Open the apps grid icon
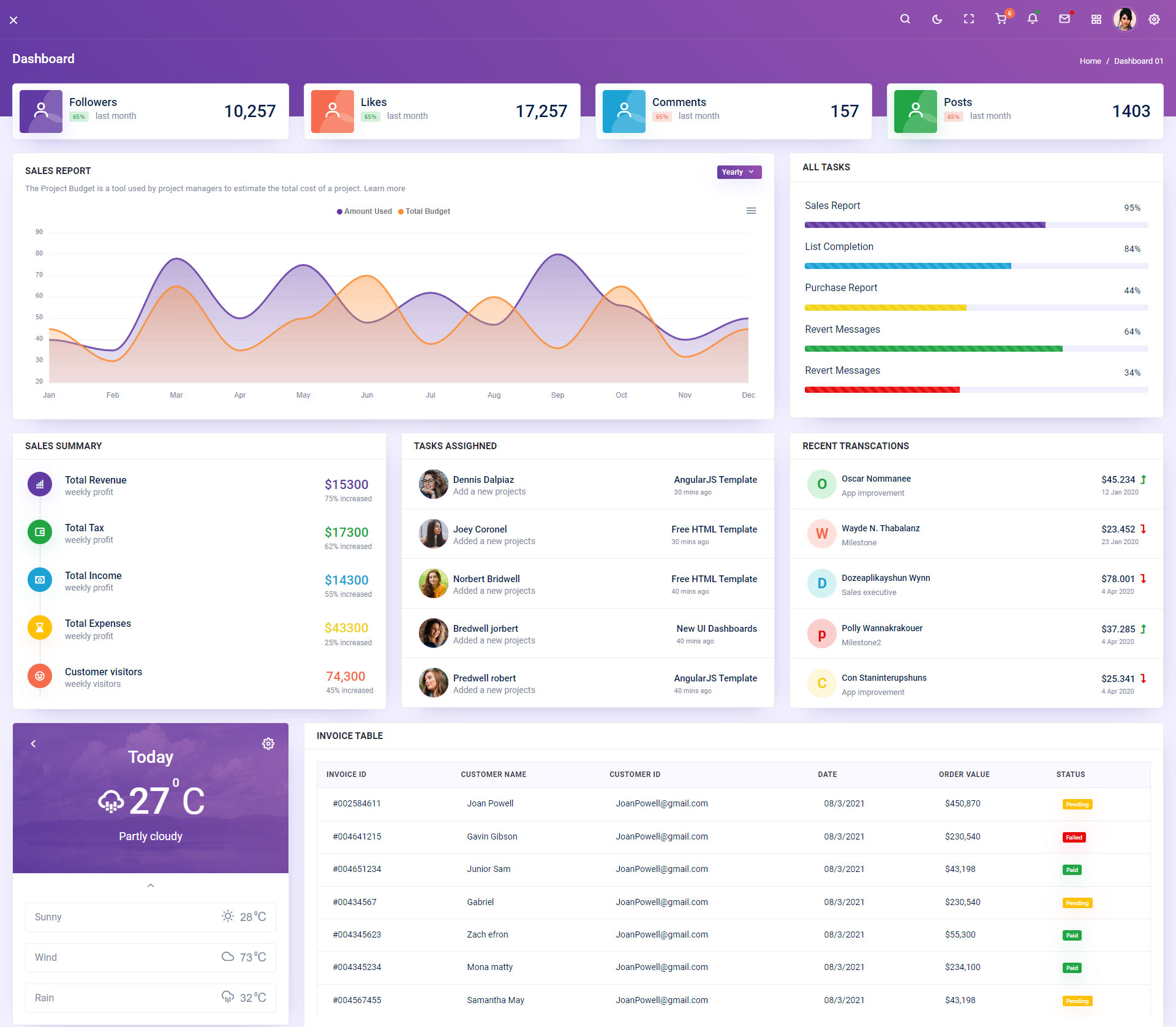This screenshot has width=1176, height=1027. 1096,19
